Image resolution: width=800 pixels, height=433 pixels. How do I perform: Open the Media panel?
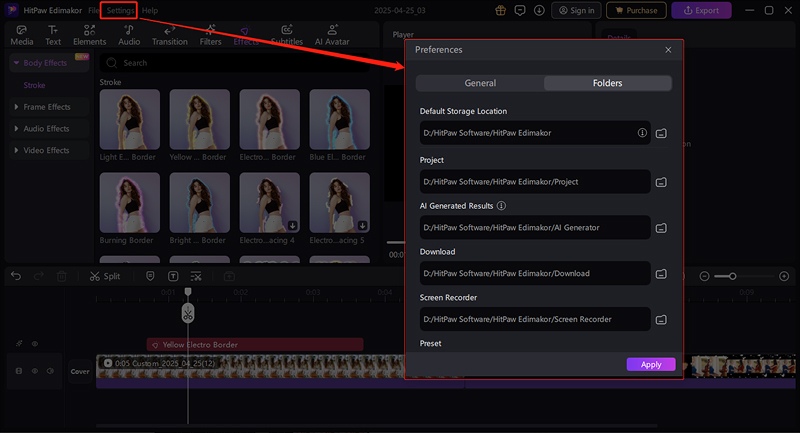tap(21, 35)
